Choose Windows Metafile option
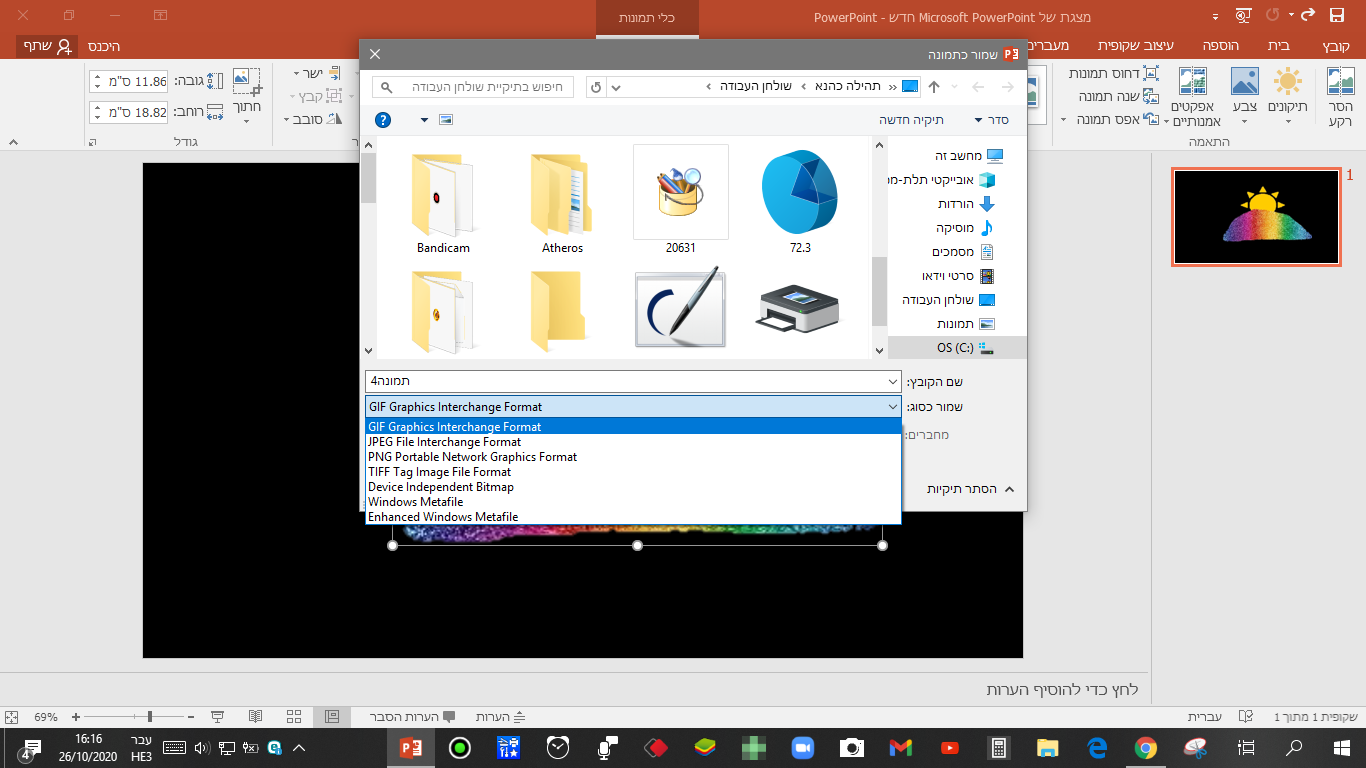This screenshot has height=768, width=1366. [633, 502]
